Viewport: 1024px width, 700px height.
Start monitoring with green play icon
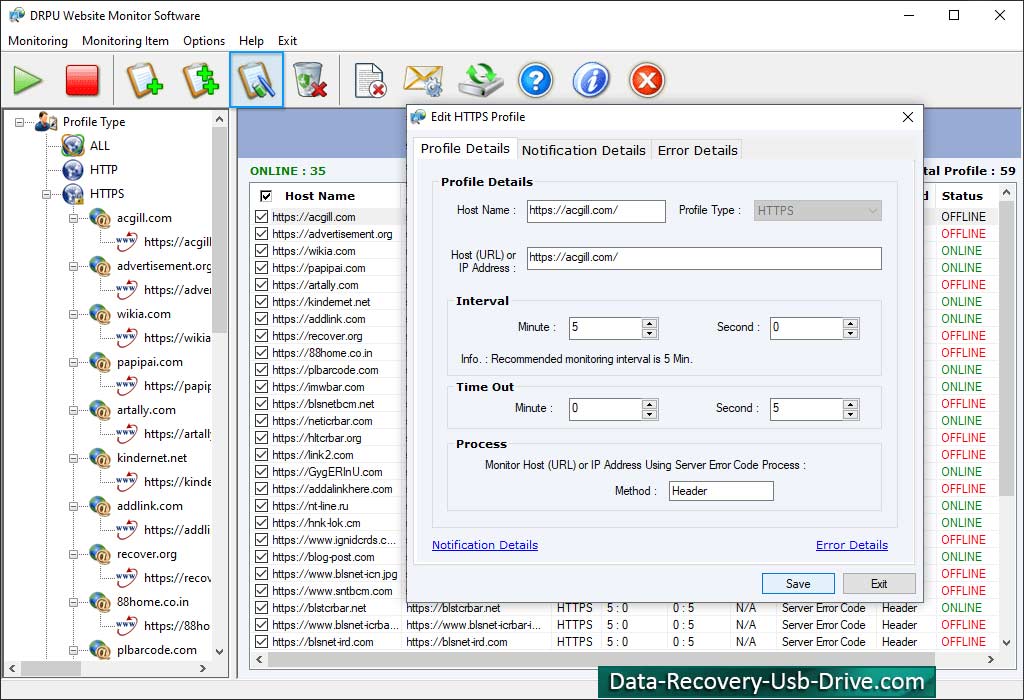(x=27, y=80)
